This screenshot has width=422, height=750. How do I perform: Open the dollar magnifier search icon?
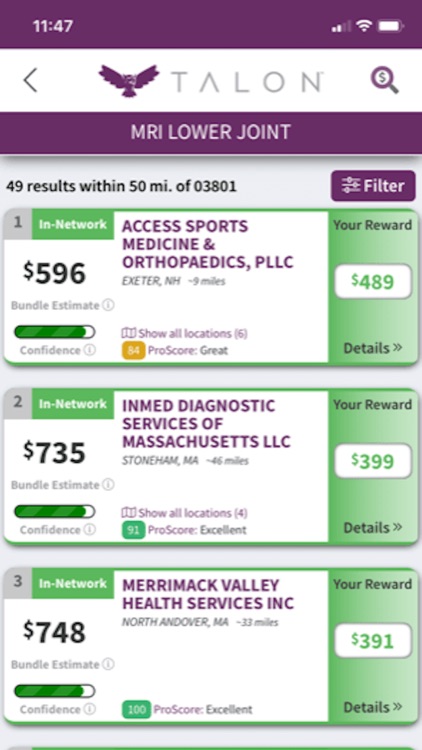pyautogui.click(x=384, y=80)
